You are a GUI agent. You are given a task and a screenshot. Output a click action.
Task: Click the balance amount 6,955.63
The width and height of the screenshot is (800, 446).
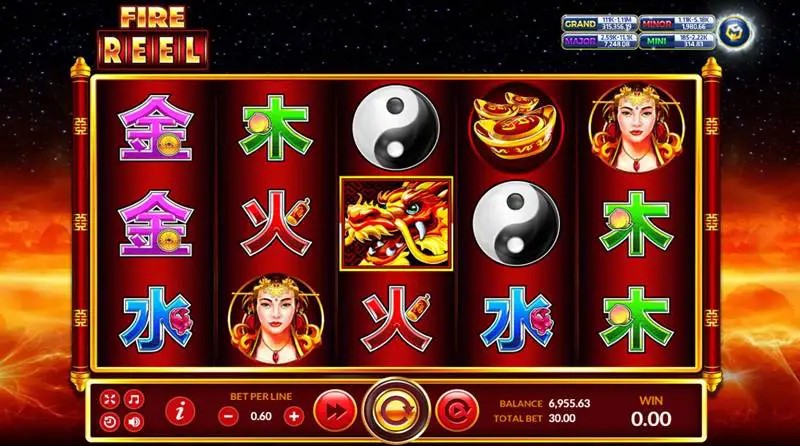(569, 403)
